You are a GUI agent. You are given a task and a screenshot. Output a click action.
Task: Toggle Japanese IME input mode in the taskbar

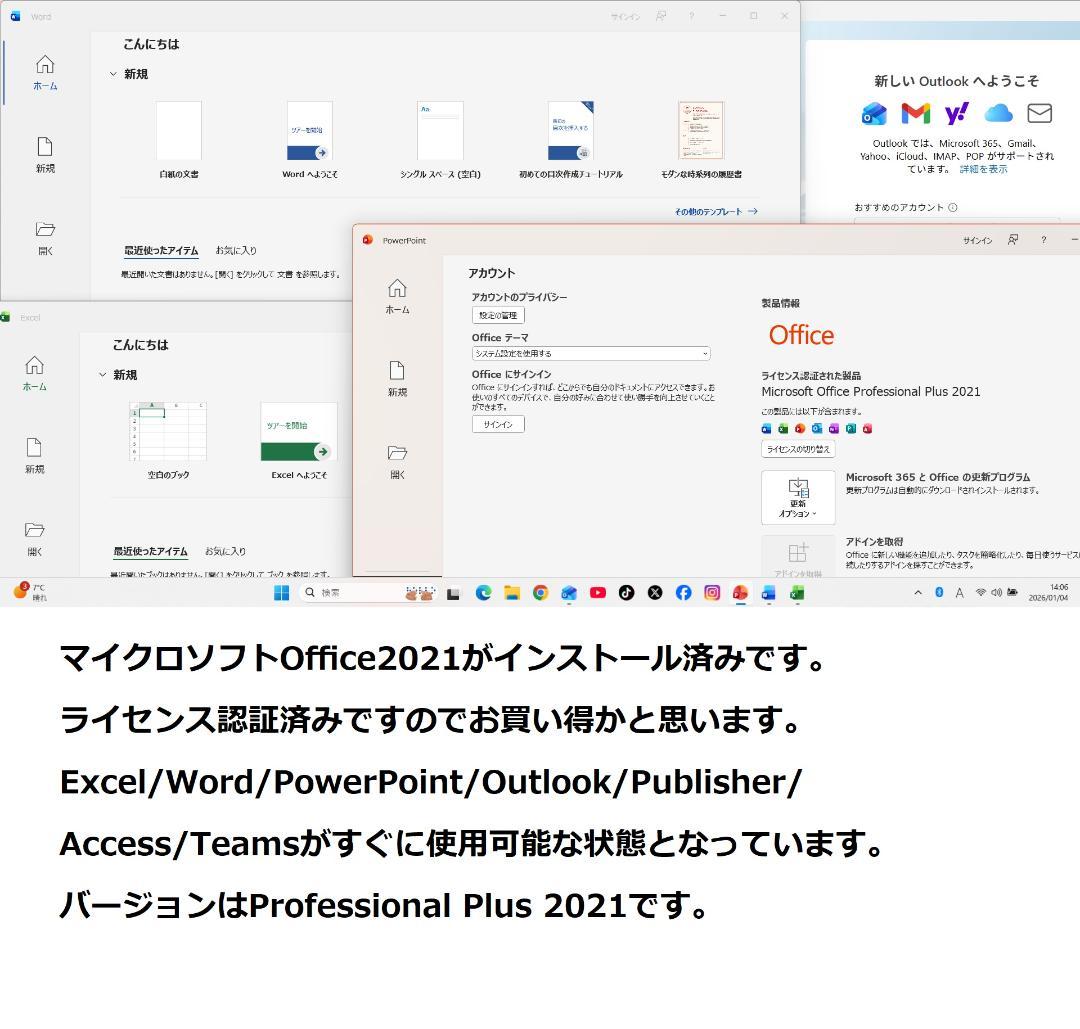click(x=960, y=593)
